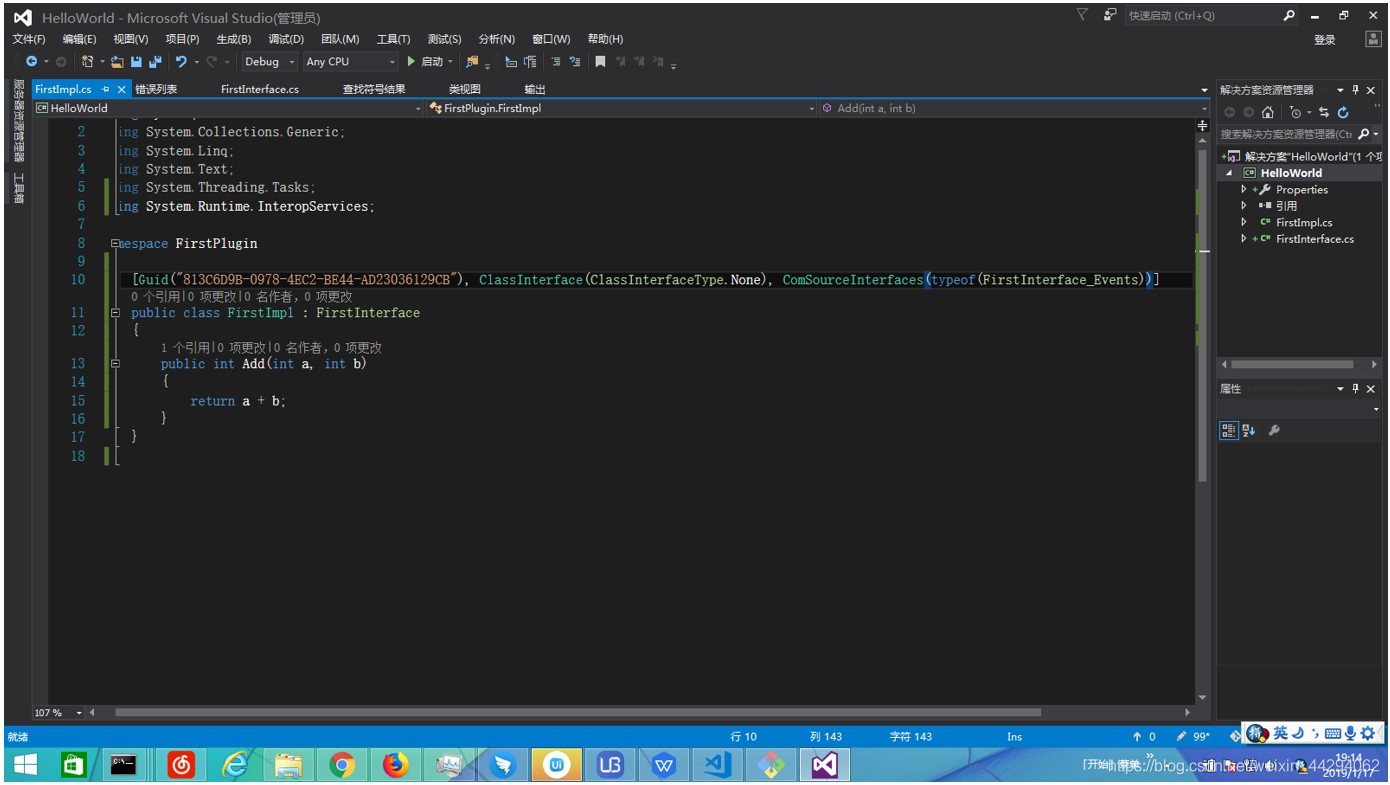Undo the last edit with the Undo arrow
Screen dimensions: 1390x785
click(181, 62)
